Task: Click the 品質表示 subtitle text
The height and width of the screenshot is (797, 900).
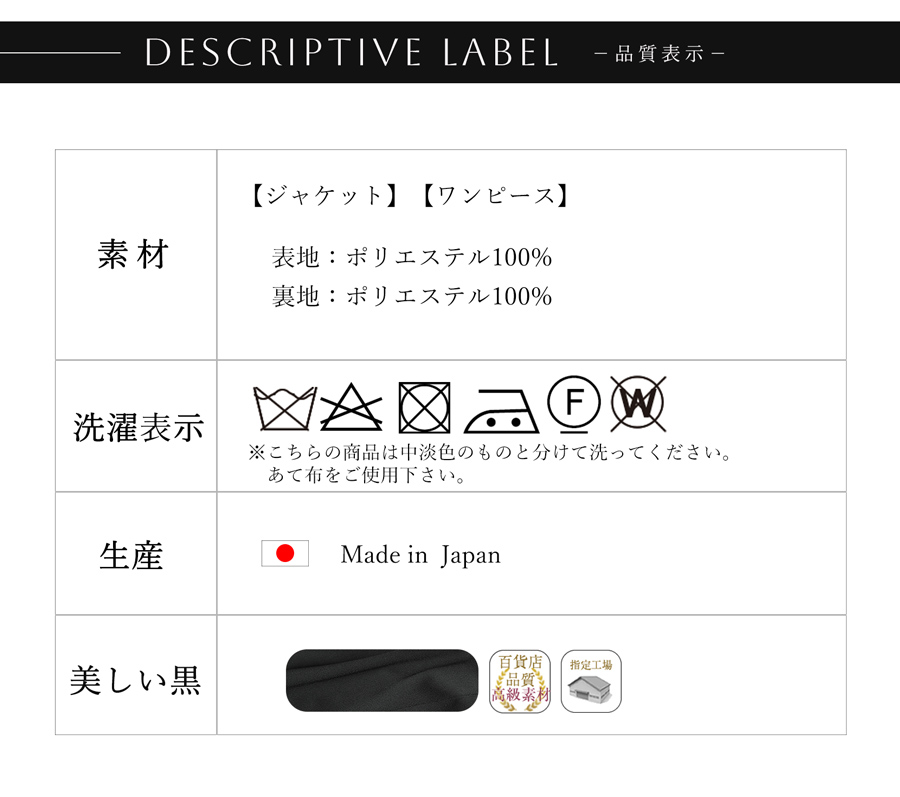Action: click(x=660, y=54)
